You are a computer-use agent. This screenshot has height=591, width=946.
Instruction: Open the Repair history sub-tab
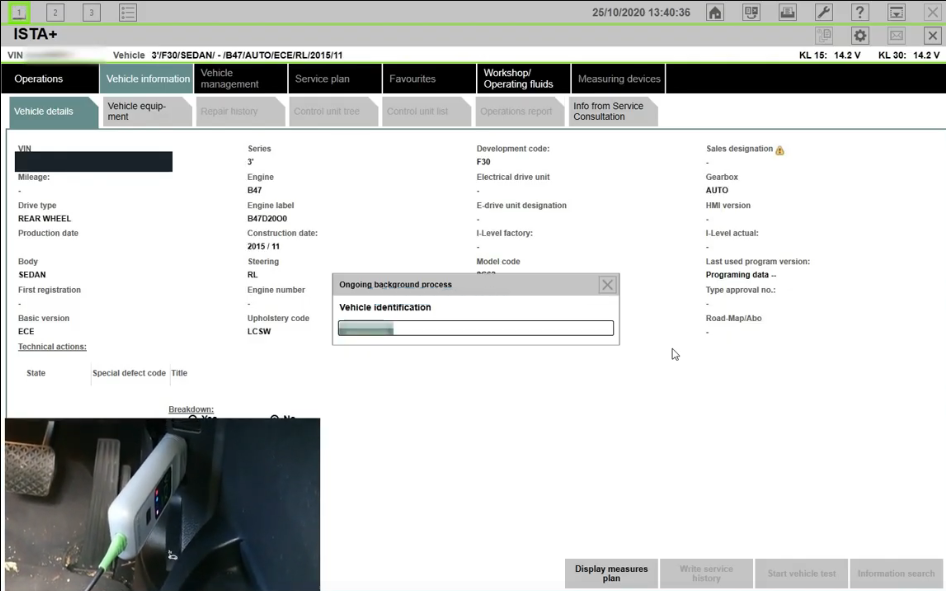click(x=240, y=112)
